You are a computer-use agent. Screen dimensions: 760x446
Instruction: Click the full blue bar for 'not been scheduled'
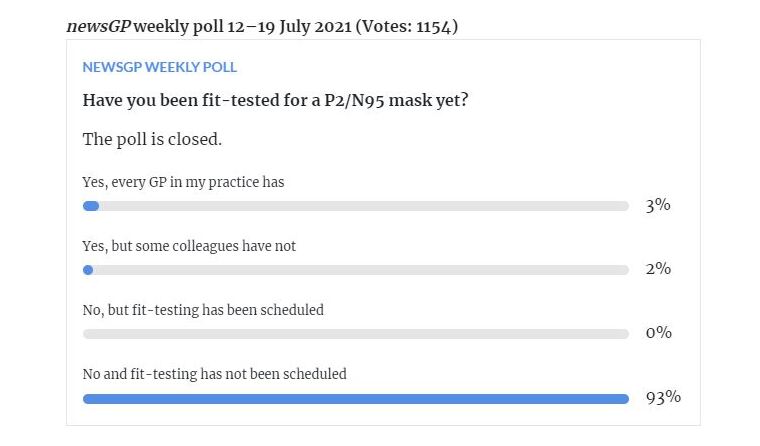(355, 398)
